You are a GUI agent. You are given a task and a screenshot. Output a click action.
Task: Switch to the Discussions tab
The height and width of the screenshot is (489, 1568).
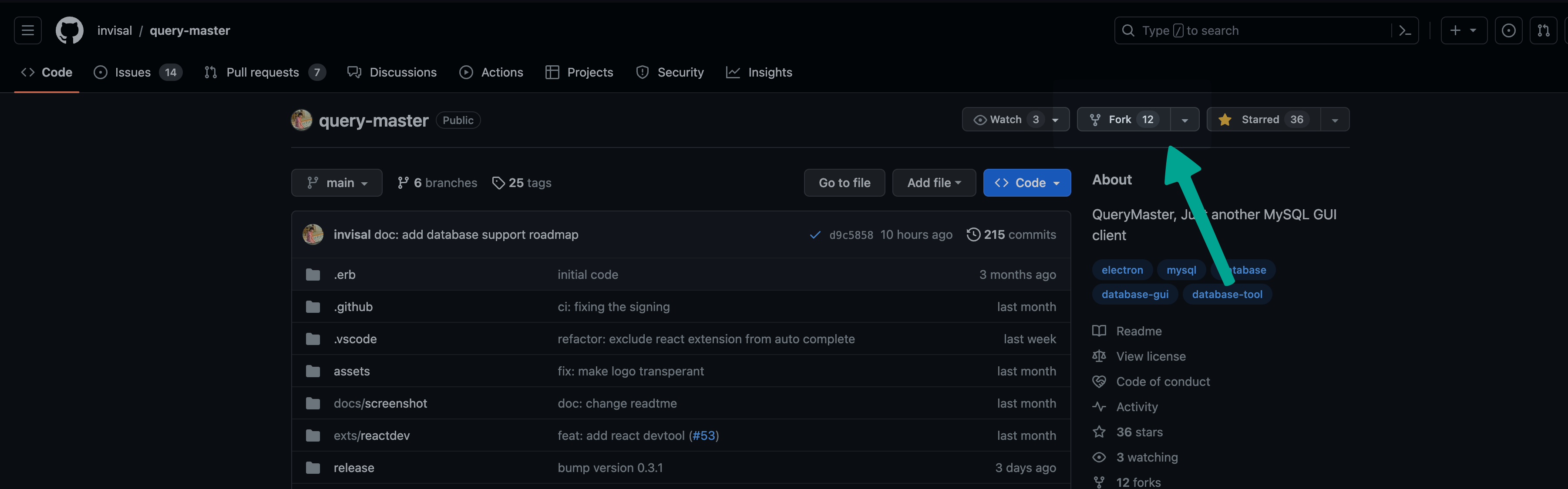pos(392,72)
